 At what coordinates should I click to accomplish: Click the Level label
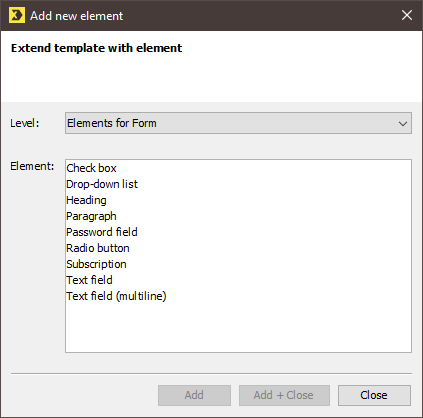(25, 123)
